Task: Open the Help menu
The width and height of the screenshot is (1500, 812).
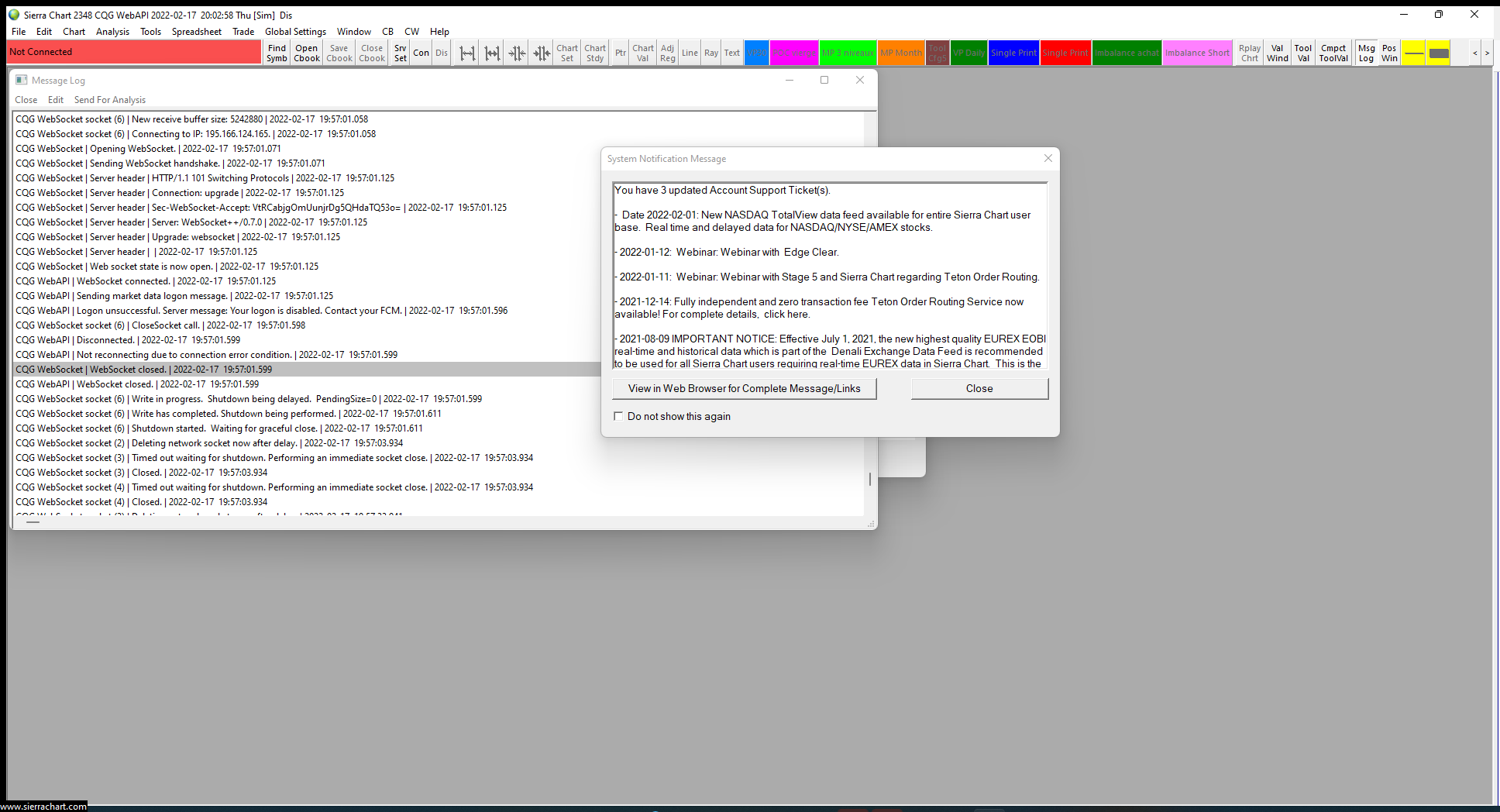Action: (440, 32)
